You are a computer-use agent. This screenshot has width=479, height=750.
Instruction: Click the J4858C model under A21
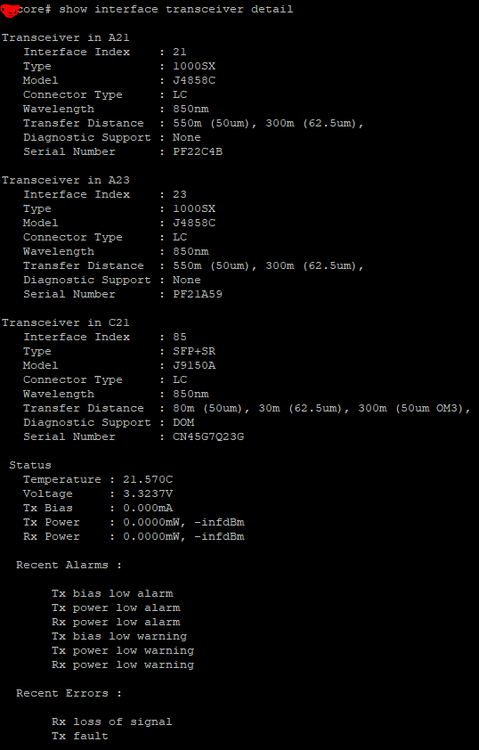point(194,80)
